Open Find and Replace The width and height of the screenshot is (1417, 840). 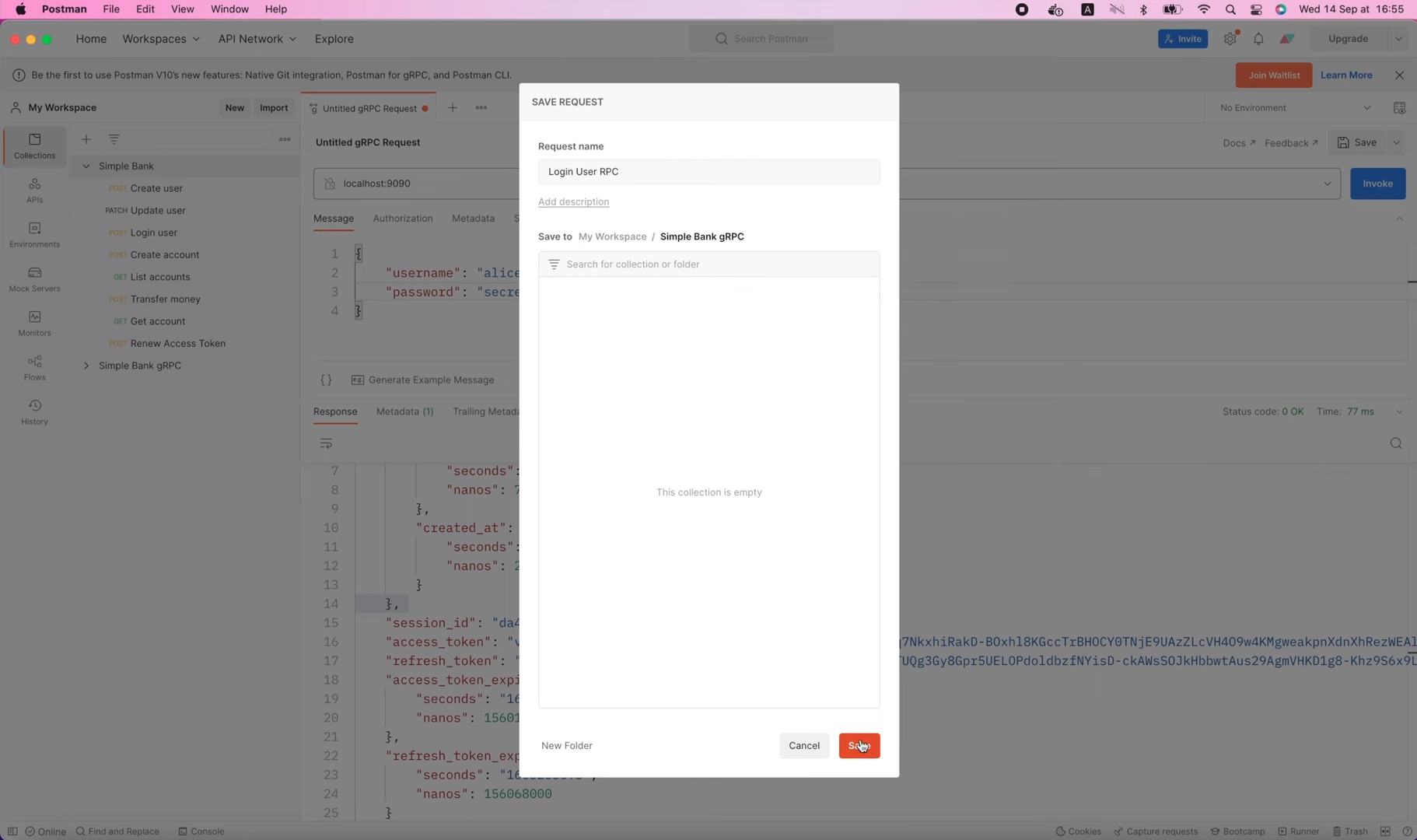(x=117, y=831)
